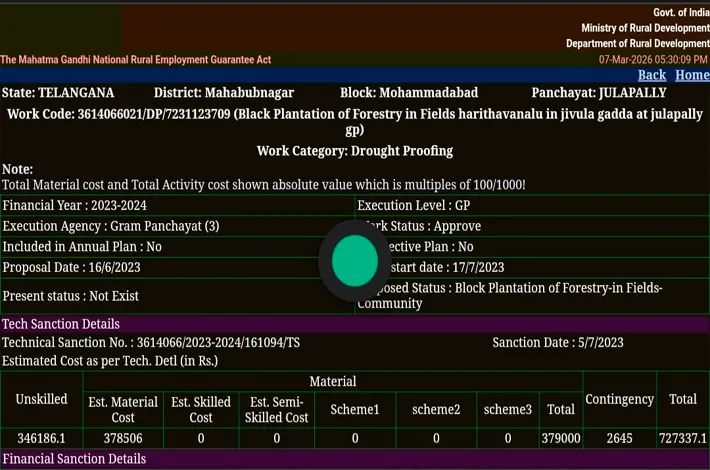Select the Unskilled cost value 346186.1
The image size is (710, 470).
point(41,438)
